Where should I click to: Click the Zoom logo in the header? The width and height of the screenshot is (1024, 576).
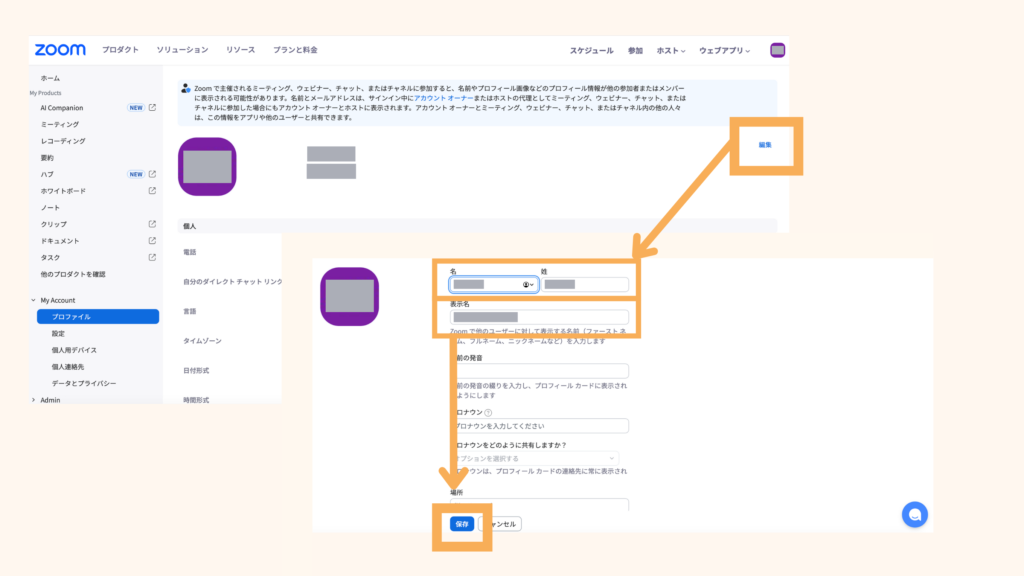[60, 50]
